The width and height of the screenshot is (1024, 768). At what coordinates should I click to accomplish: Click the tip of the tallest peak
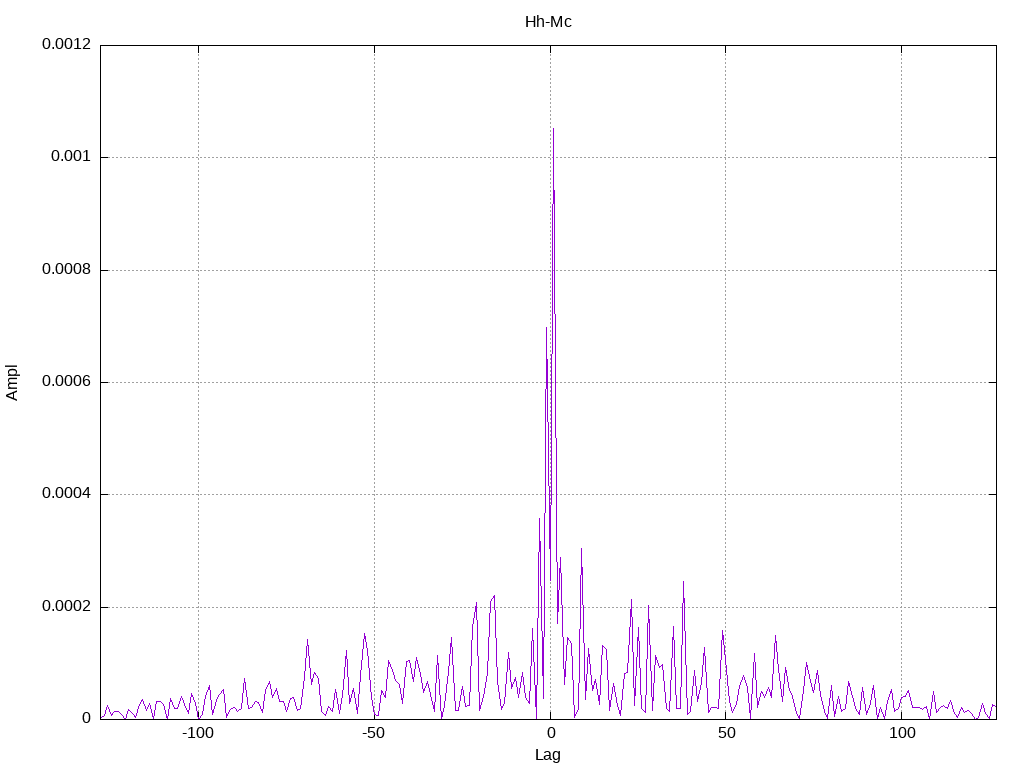pos(553,129)
